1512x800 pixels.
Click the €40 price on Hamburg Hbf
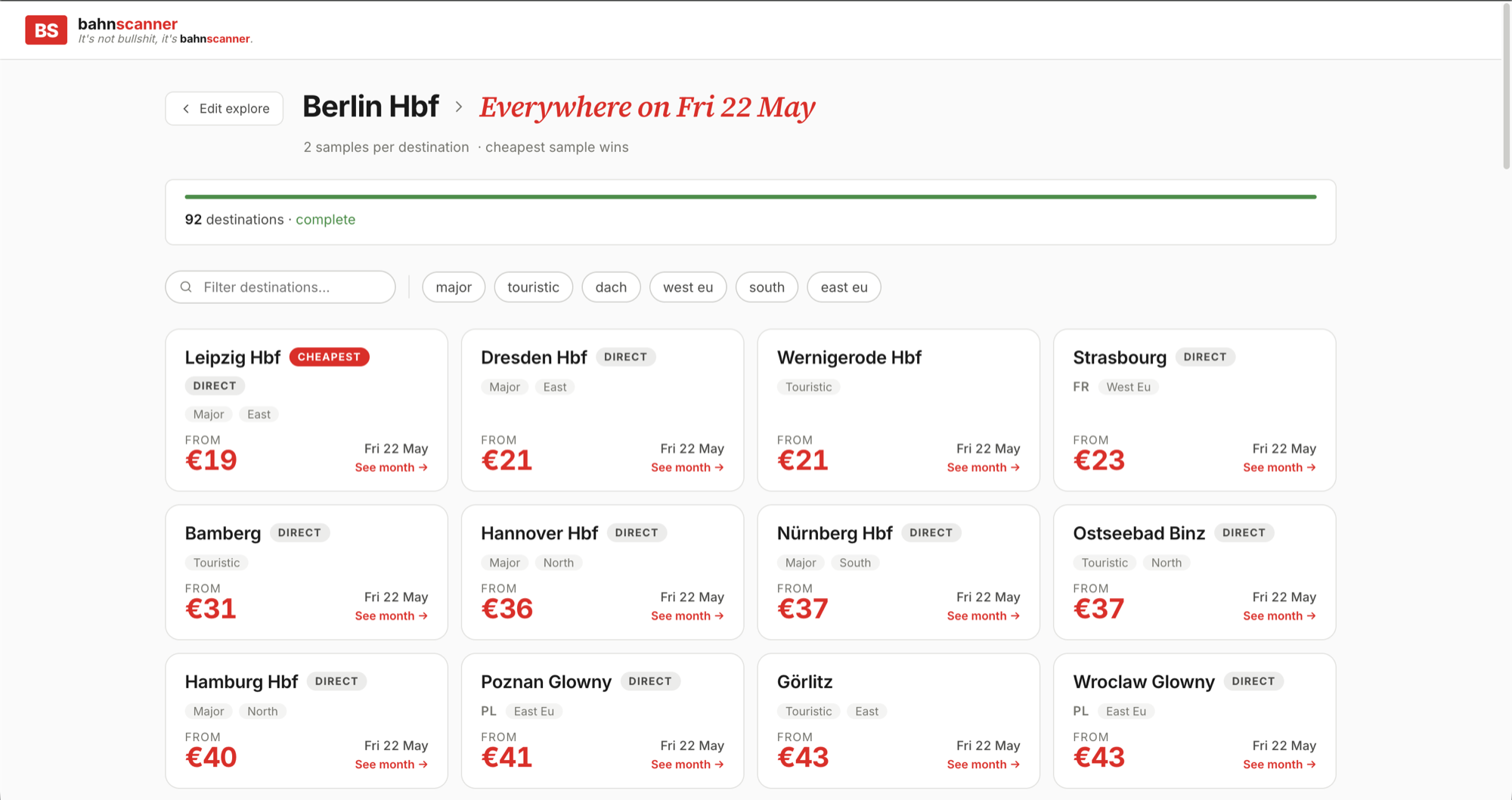[x=211, y=757]
